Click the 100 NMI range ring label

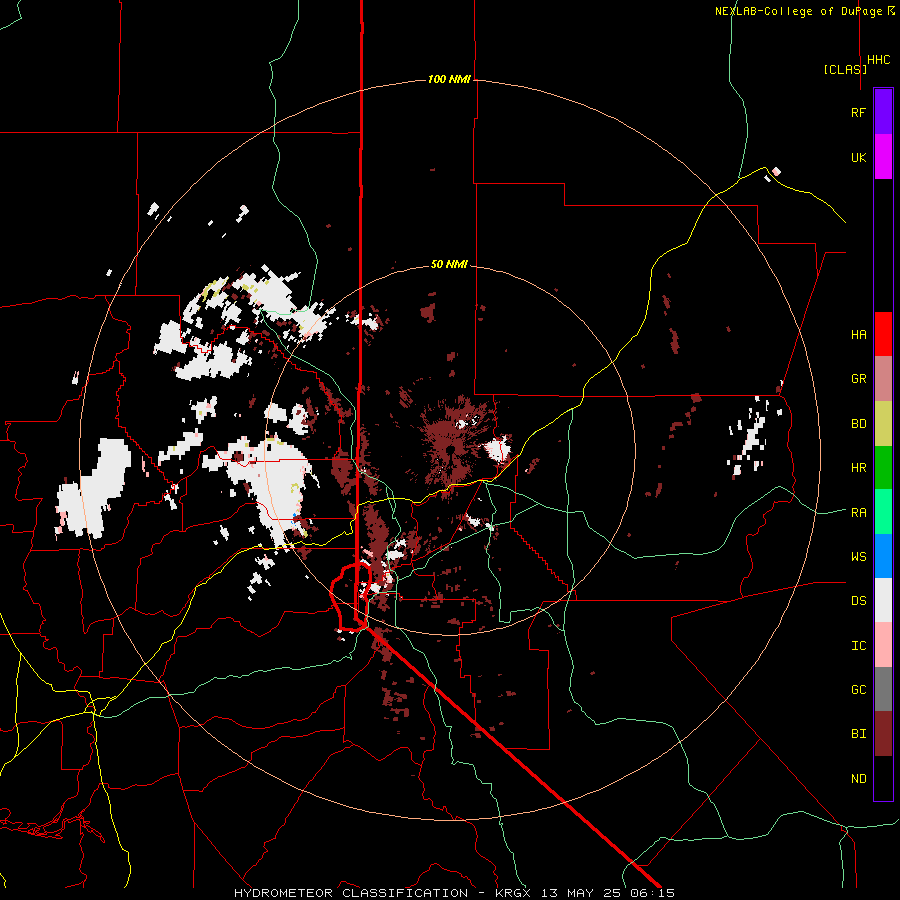tap(449, 79)
